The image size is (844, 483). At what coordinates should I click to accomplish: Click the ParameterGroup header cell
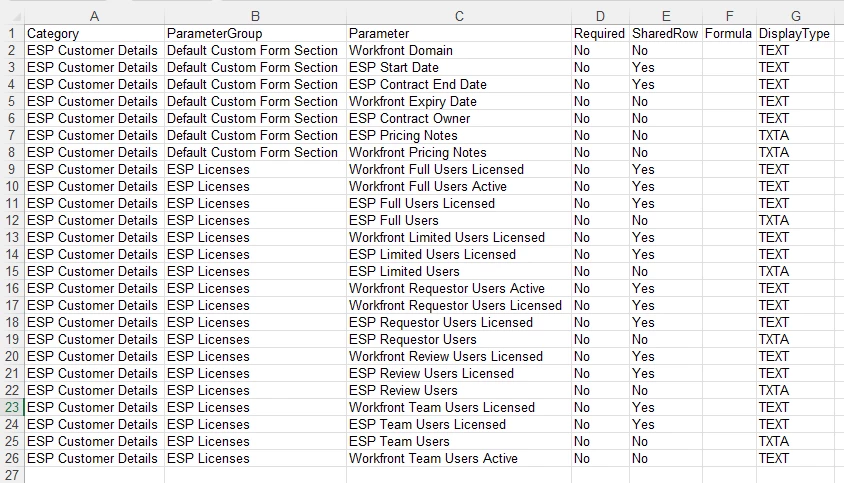[255, 33]
